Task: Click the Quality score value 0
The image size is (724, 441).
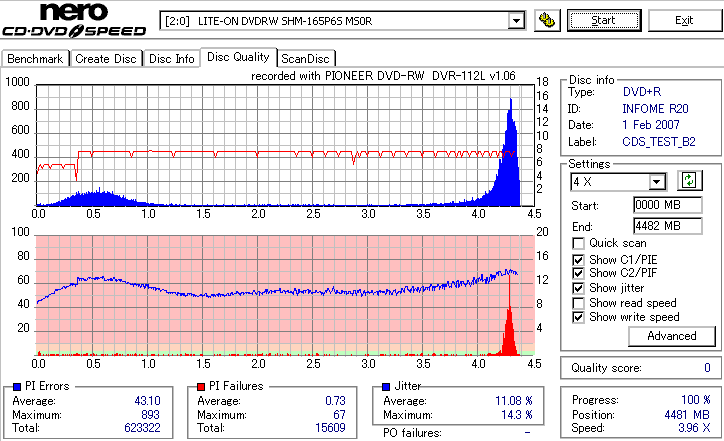Action: tap(707, 368)
